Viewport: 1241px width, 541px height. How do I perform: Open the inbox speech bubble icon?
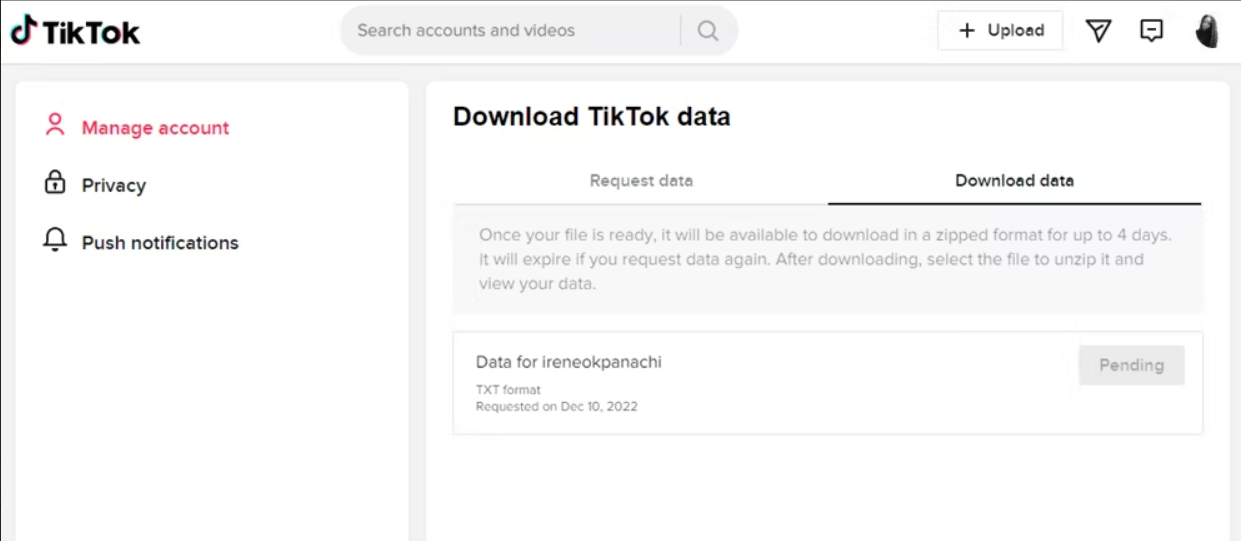coord(1152,31)
